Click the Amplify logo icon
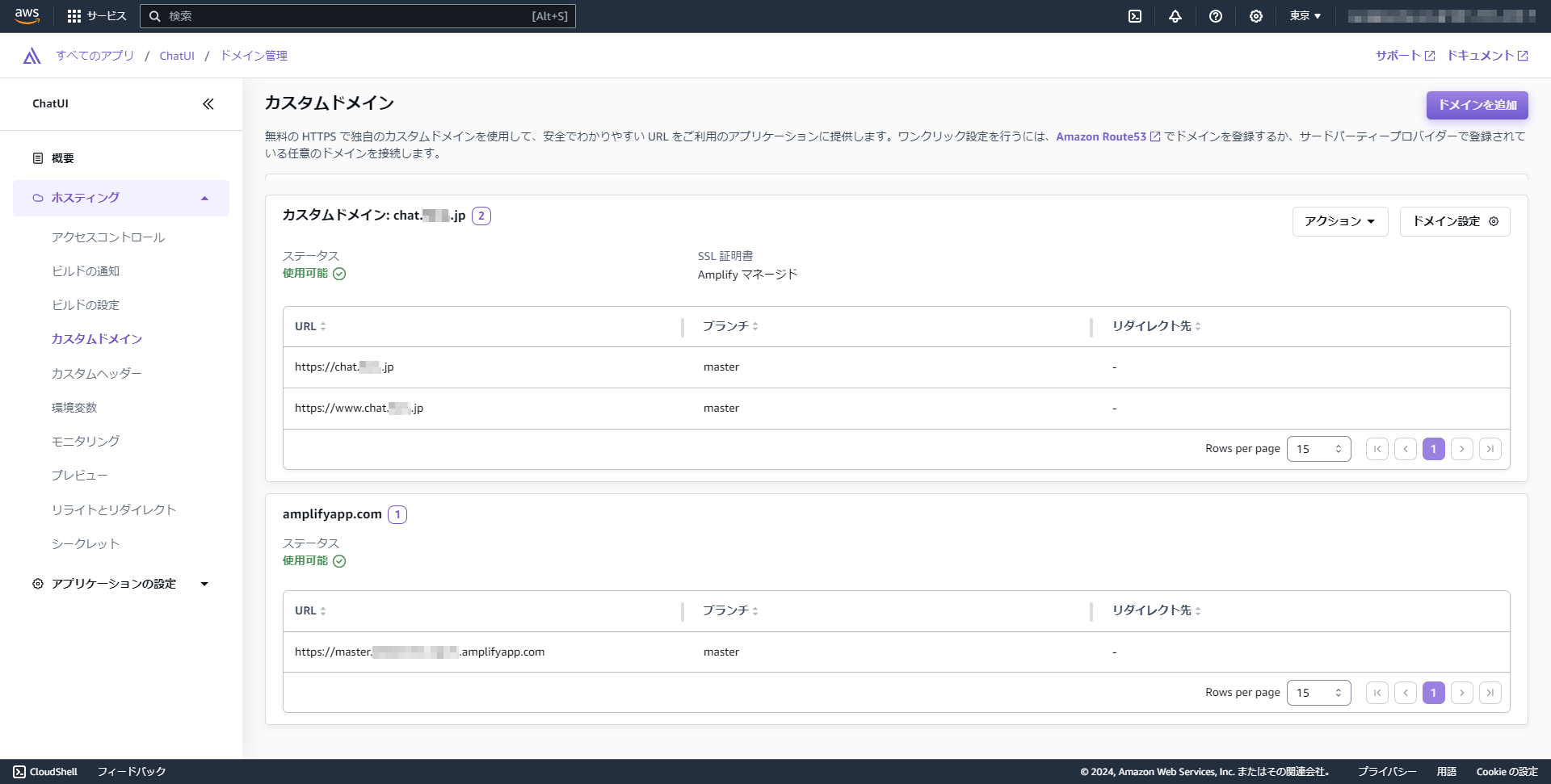Screen dimensions: 1551x784 32,56
